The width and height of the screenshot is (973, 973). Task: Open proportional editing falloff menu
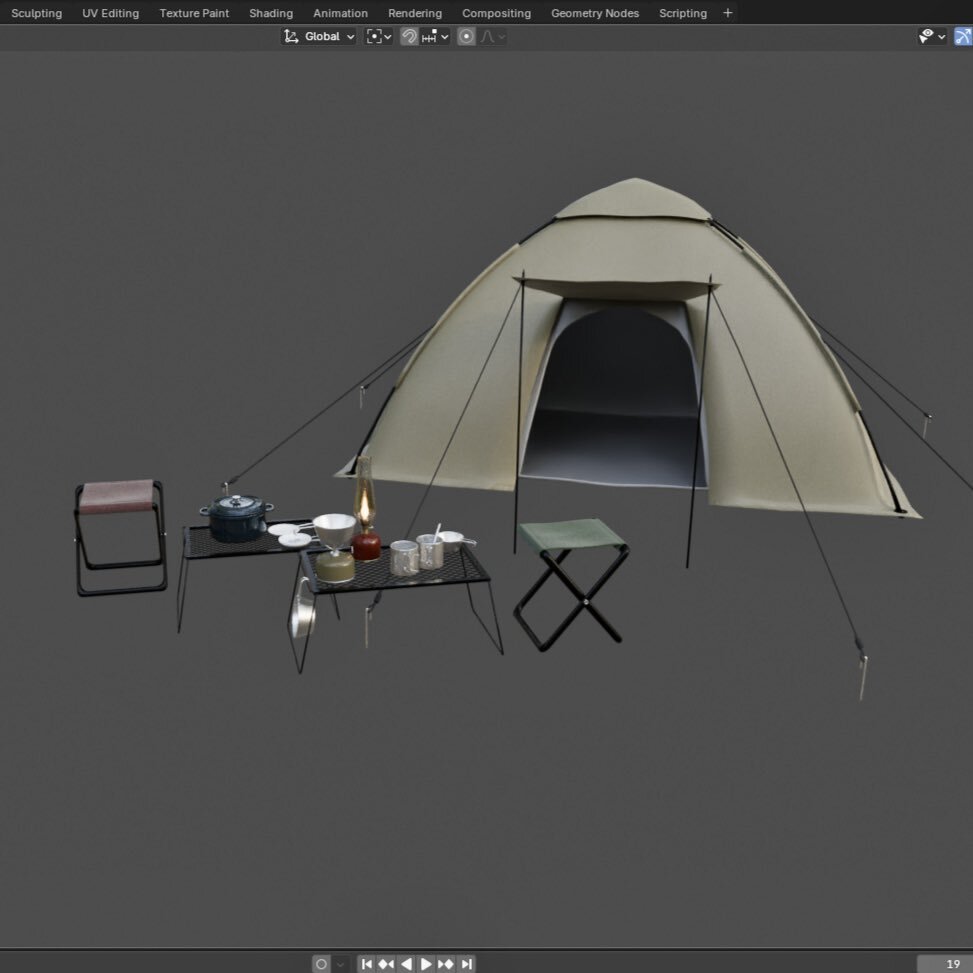(493, 37)
